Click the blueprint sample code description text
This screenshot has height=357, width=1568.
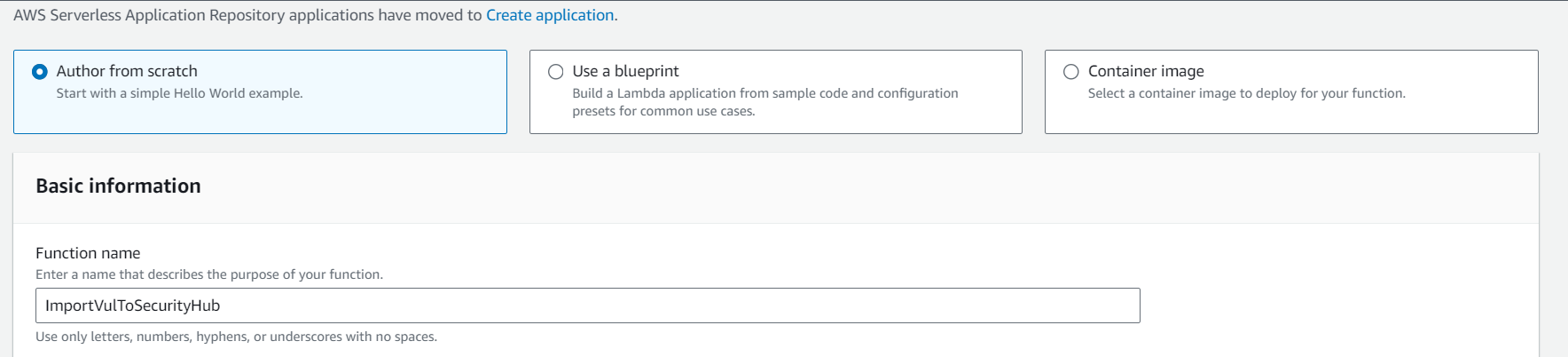764,93
